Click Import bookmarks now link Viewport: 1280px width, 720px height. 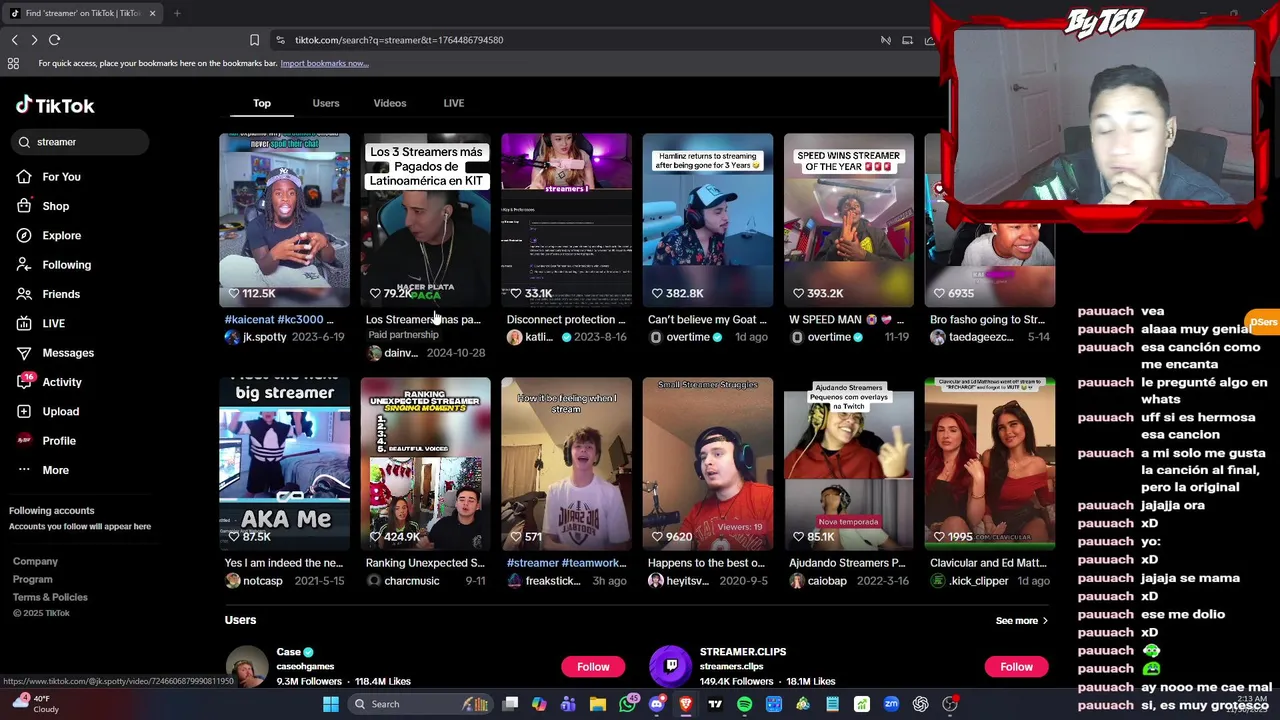pyautogui.click(x=324, y=63)
